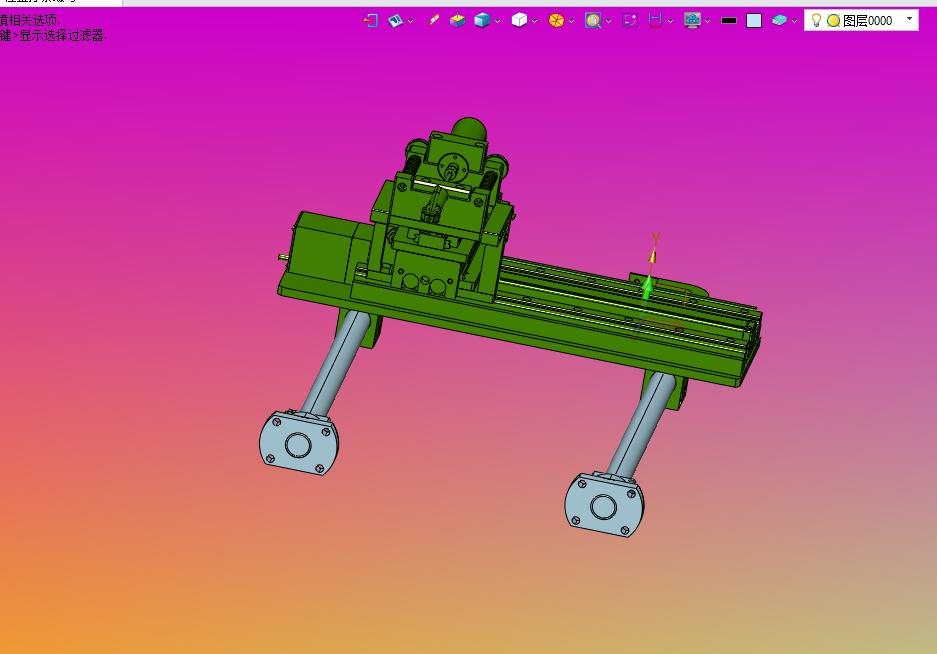
Task: Open the white cube view dropdown arrow
Action: [534, 22]
